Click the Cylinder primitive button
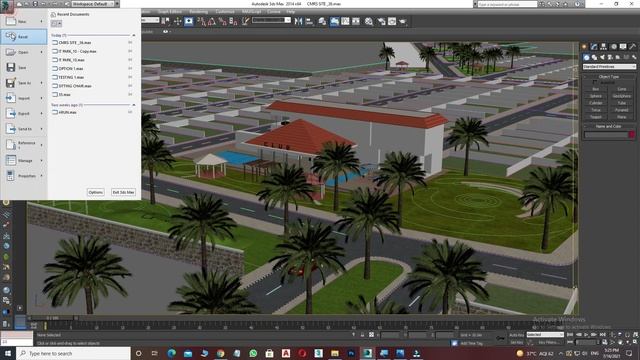 click(596, 103)
